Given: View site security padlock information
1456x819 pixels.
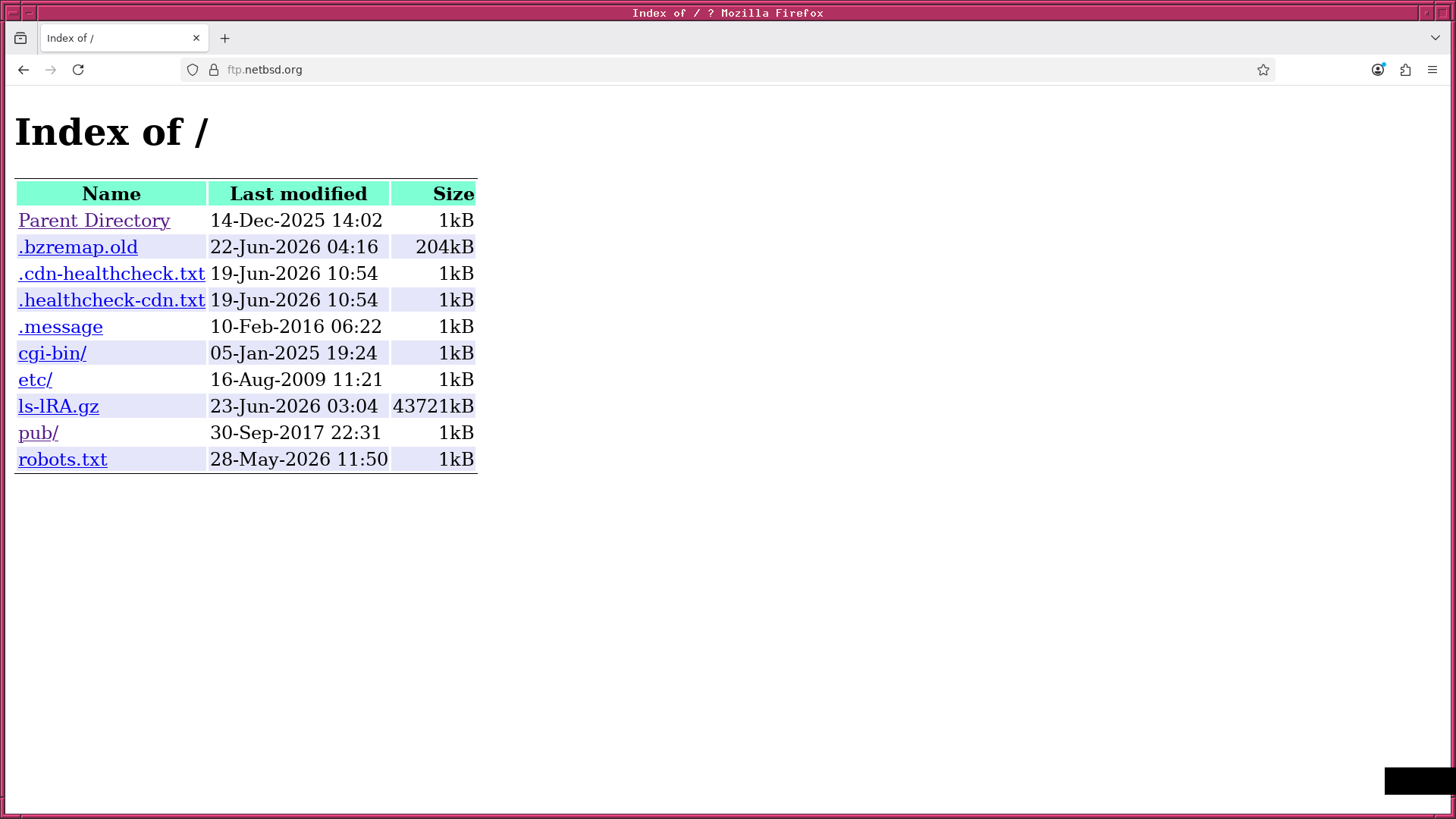Looking at the screenshot, I should tap(214, 70).
